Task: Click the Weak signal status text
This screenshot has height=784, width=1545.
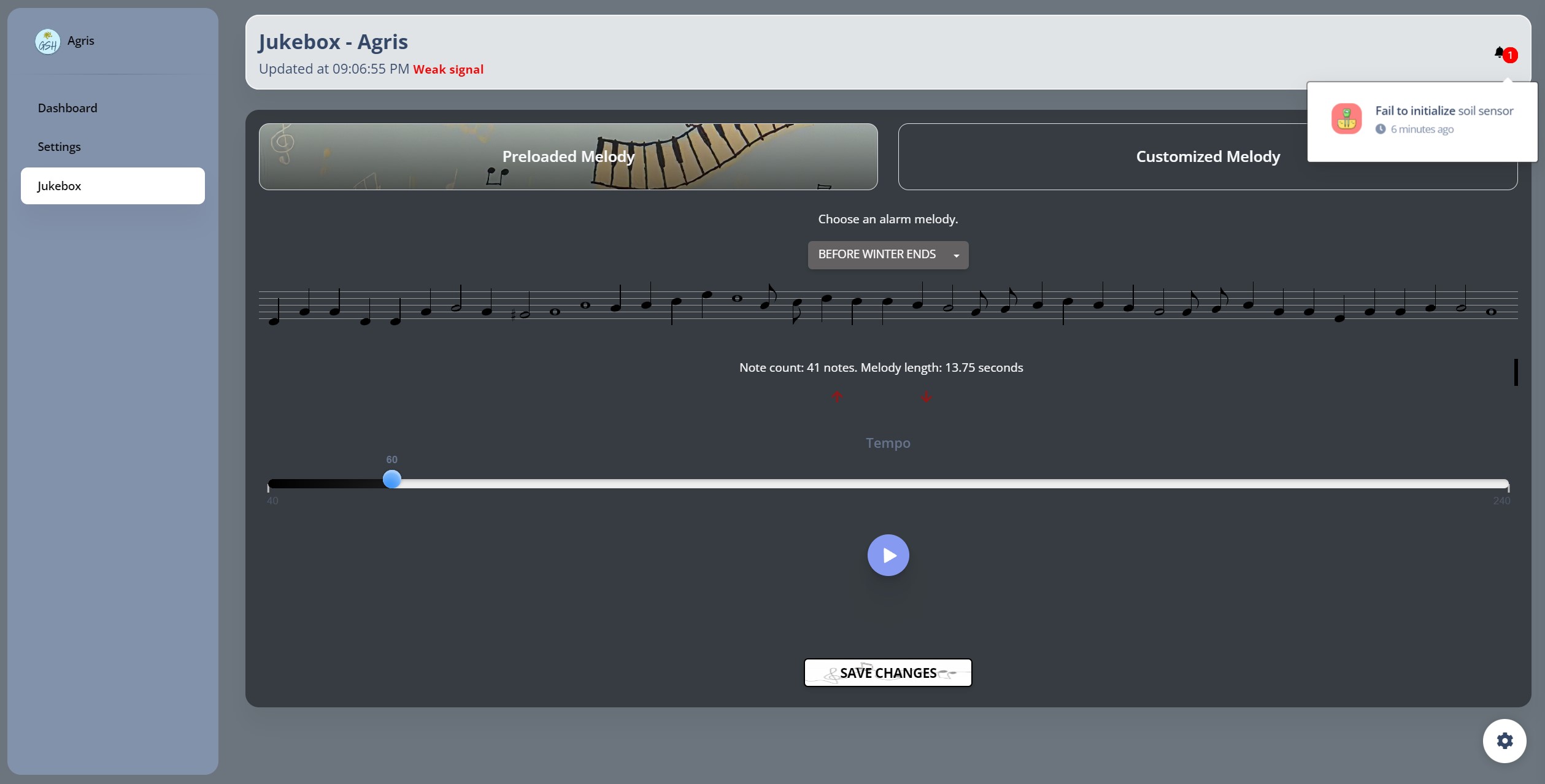Action: (449, 69)
